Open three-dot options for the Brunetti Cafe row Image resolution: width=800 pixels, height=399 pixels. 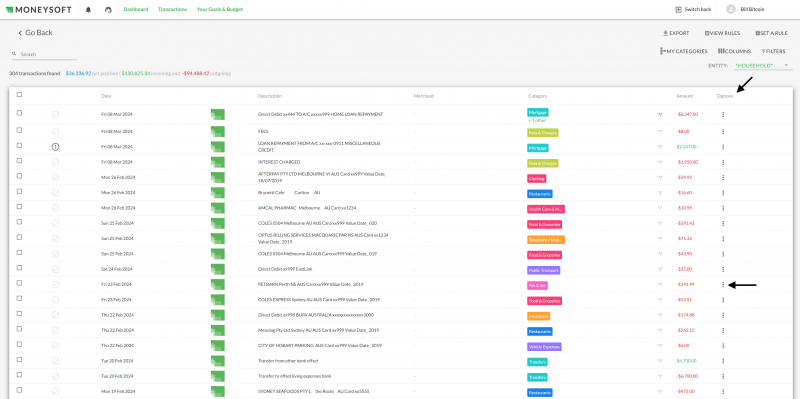point(723,193)
